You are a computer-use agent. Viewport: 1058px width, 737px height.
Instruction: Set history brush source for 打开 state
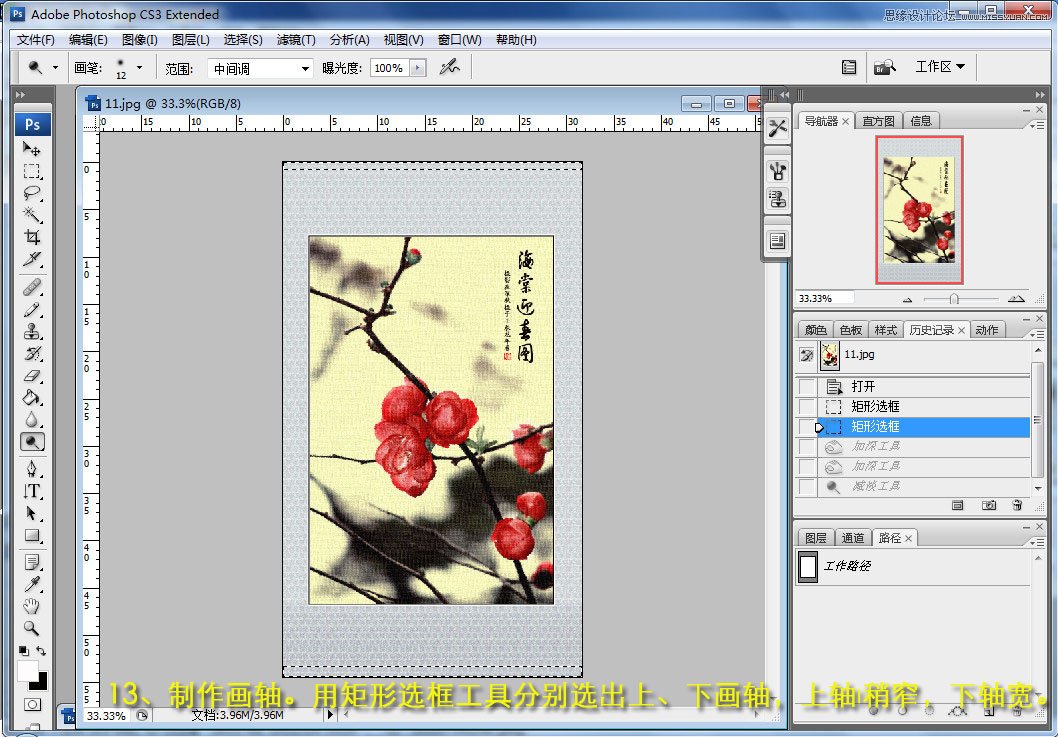(x=807, y=387)
